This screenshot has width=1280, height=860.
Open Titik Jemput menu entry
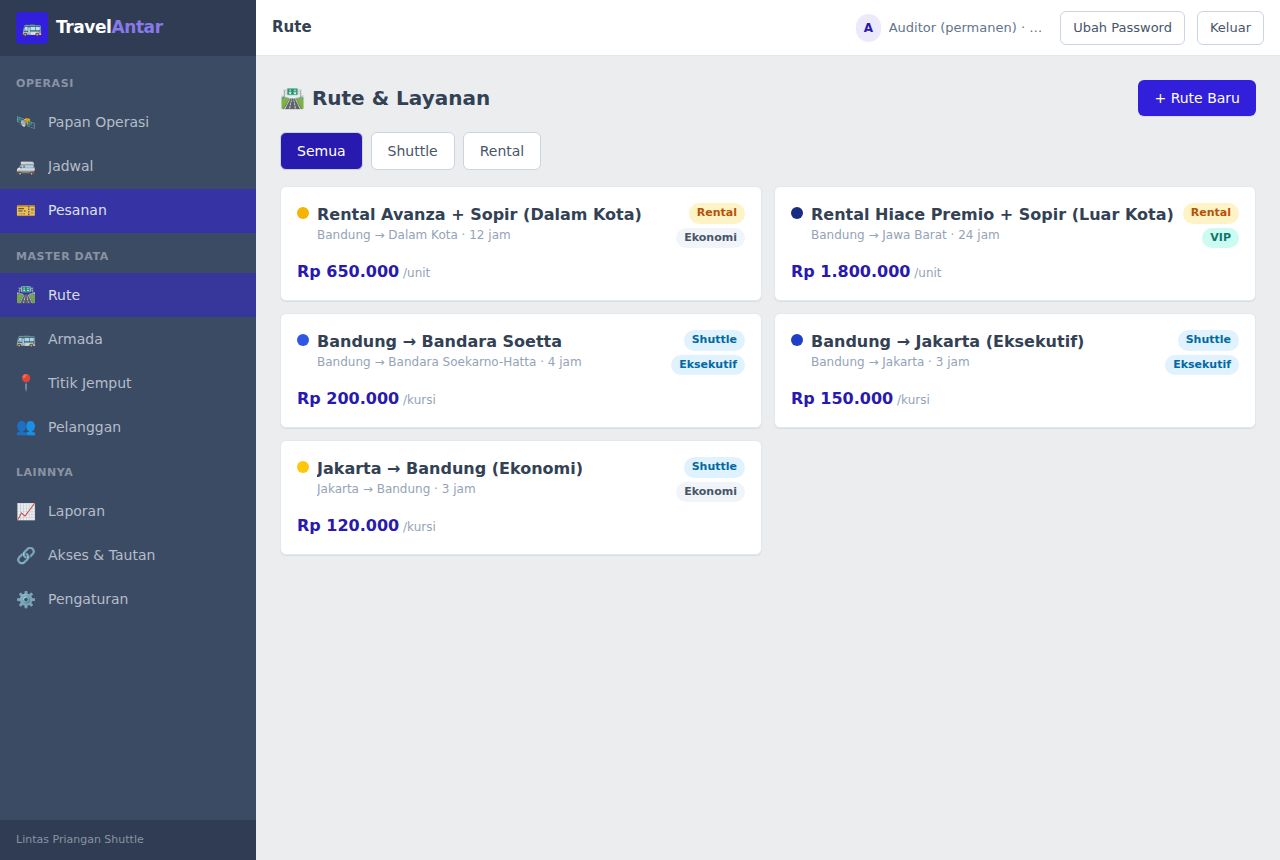(x=128, y=383)
